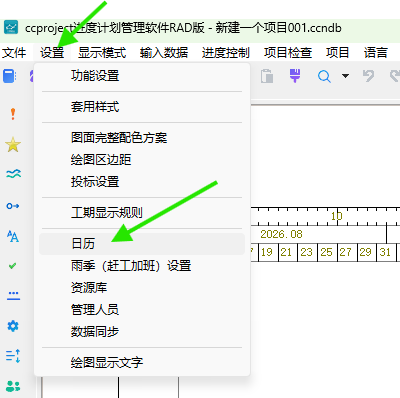Click the paste clipboard toolbar icon
400x398 pixels.
click(x=267, y=76)
